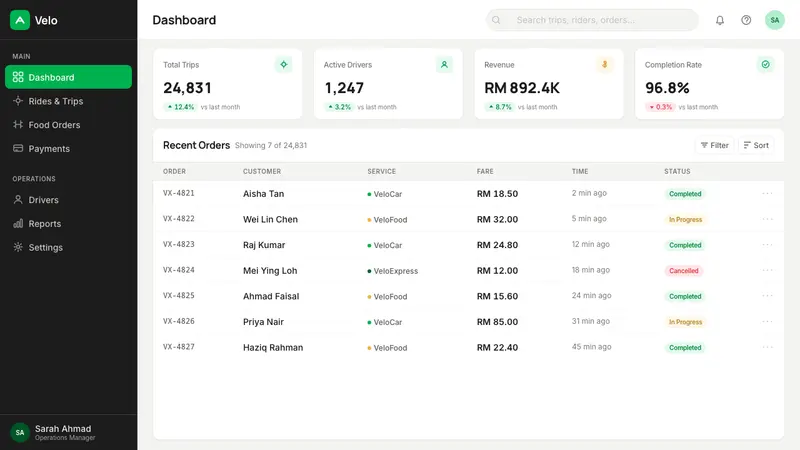Viewport: 800px width, 450px height.
Task: Click the STATUS column header
Action: [677, 171]
